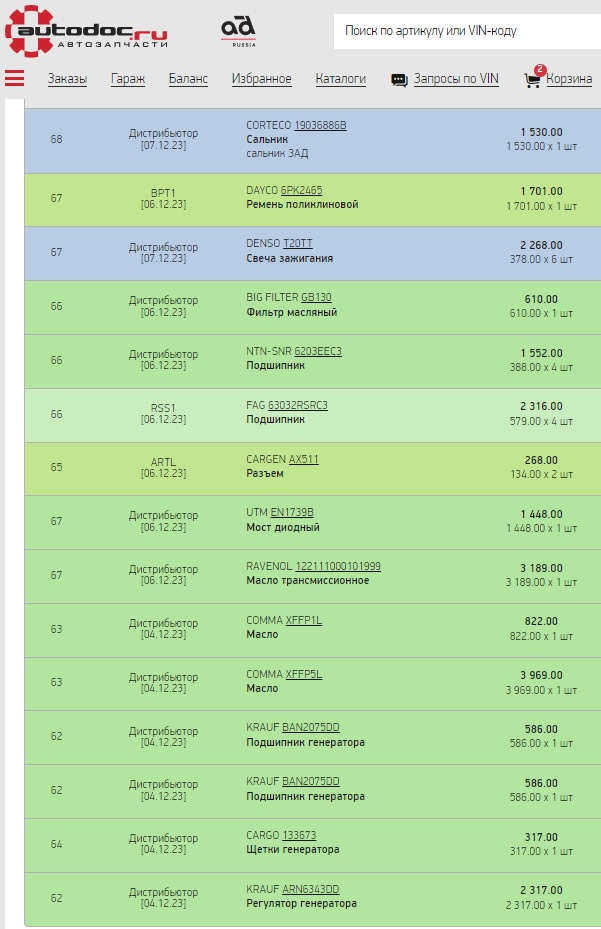The height and width of the screenshot is (929, 601).
Task: Click price 1 701.00 in DAYCO row
Action: (541, 191)
